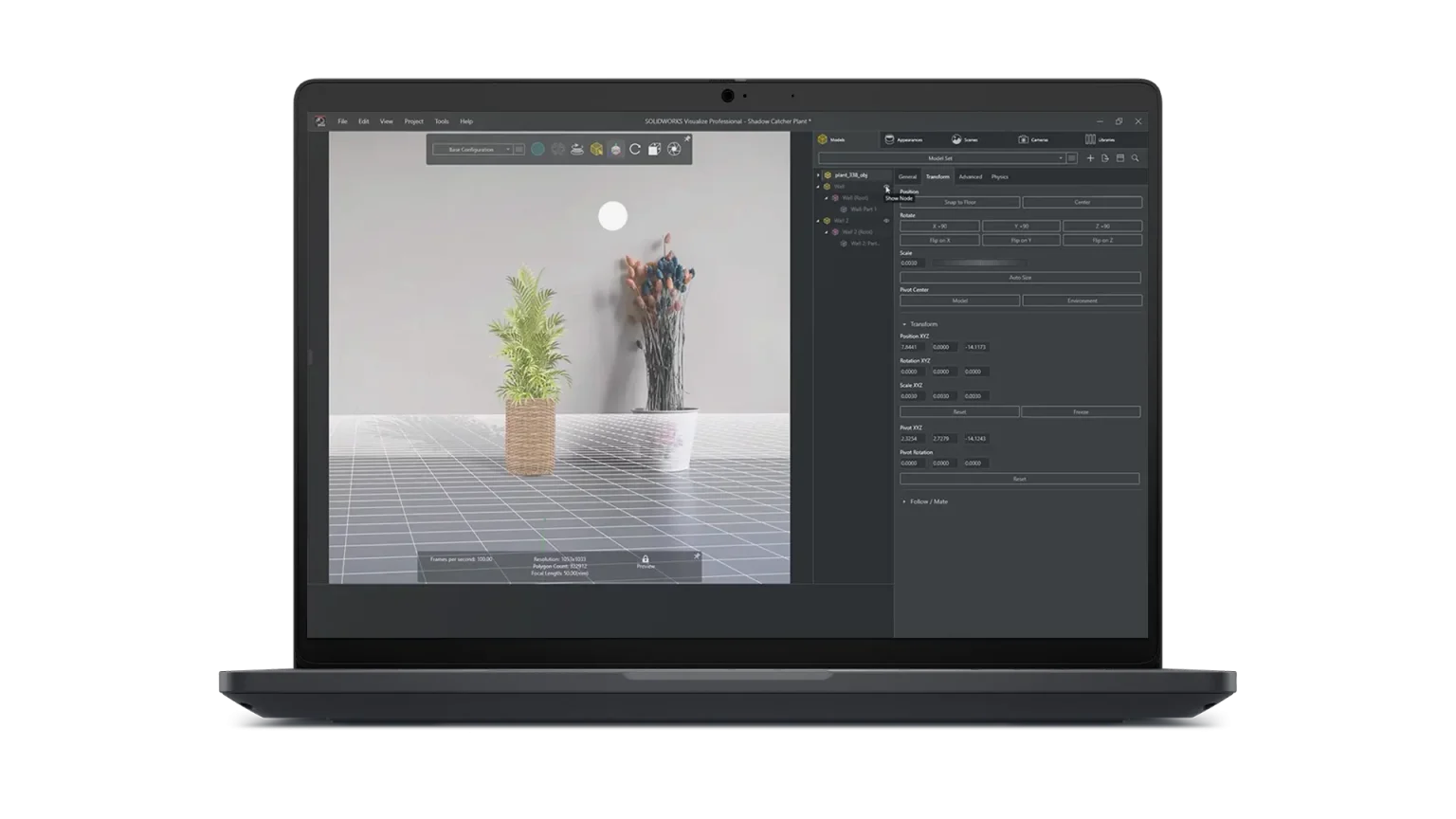Toggle the preview lock icon in status bar
Viewport: 1456px width, 819px height.
[x=646, y=559]
